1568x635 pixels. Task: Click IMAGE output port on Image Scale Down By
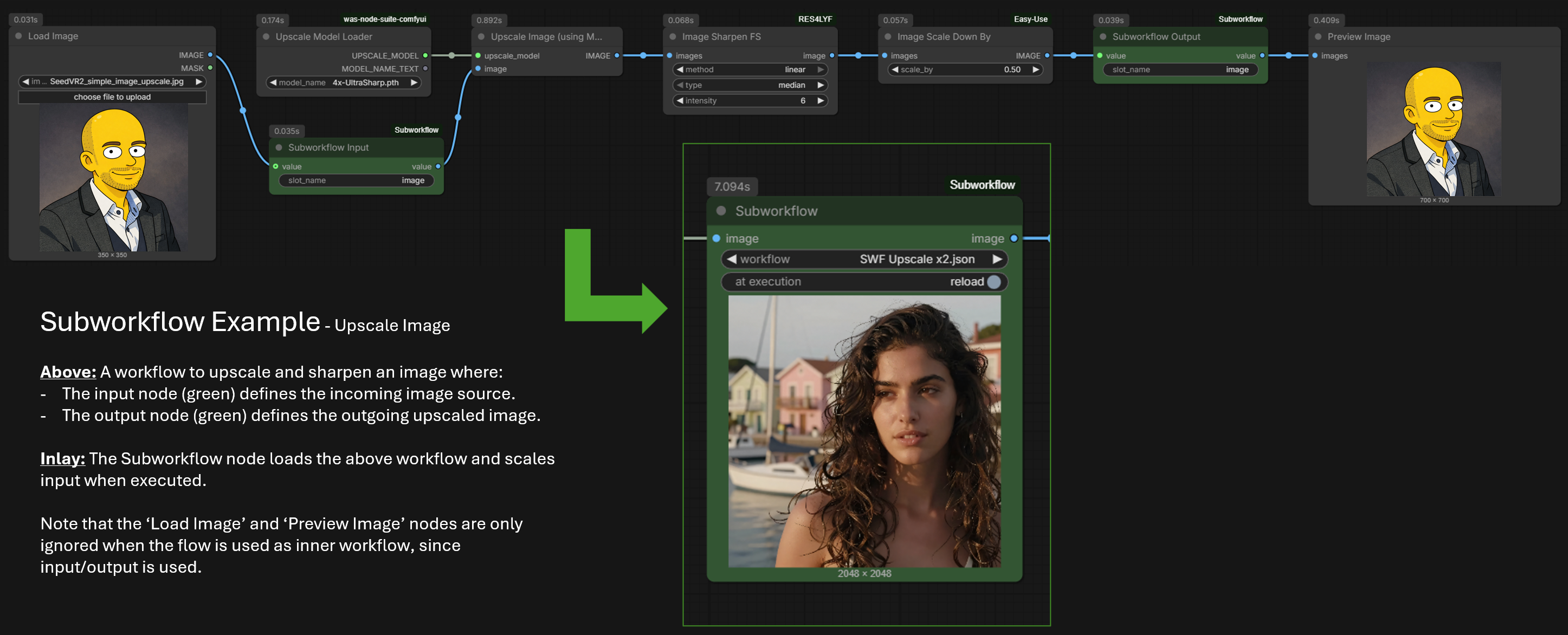coord(1047,55)
